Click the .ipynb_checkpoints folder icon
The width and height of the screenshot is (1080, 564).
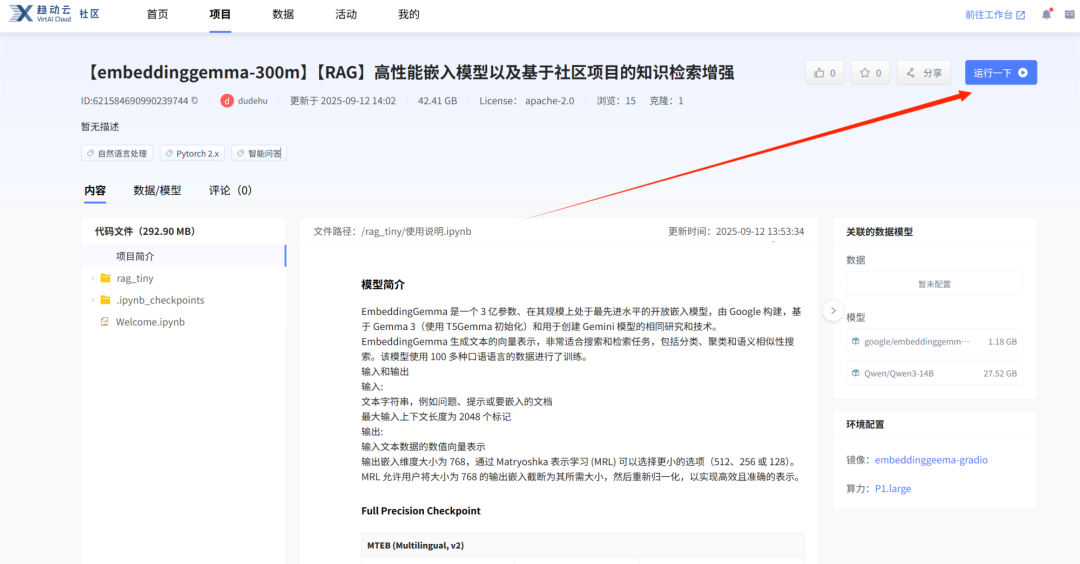click(105, 300)
